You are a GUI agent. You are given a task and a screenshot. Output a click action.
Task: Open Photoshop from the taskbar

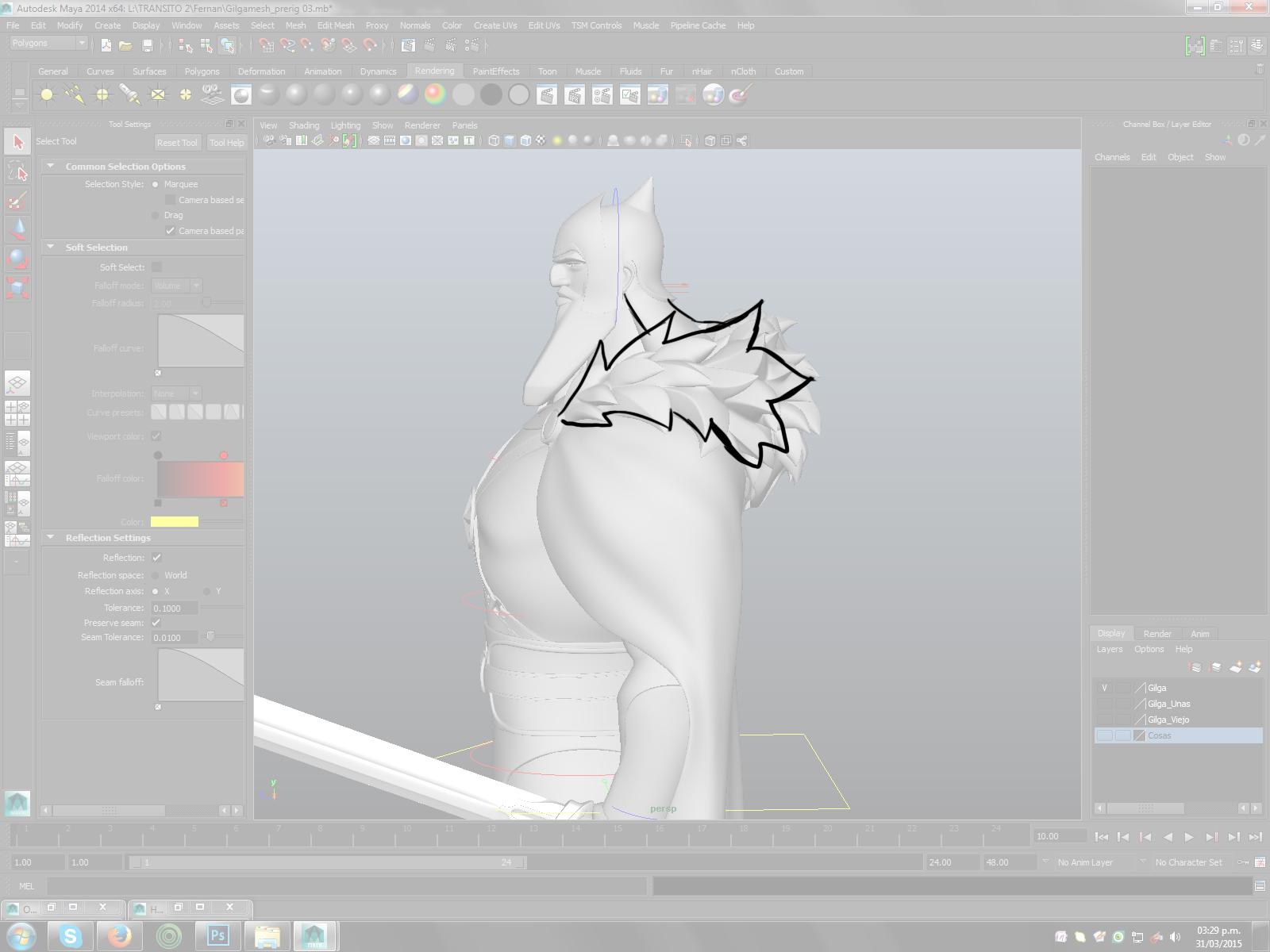(217, 936)
